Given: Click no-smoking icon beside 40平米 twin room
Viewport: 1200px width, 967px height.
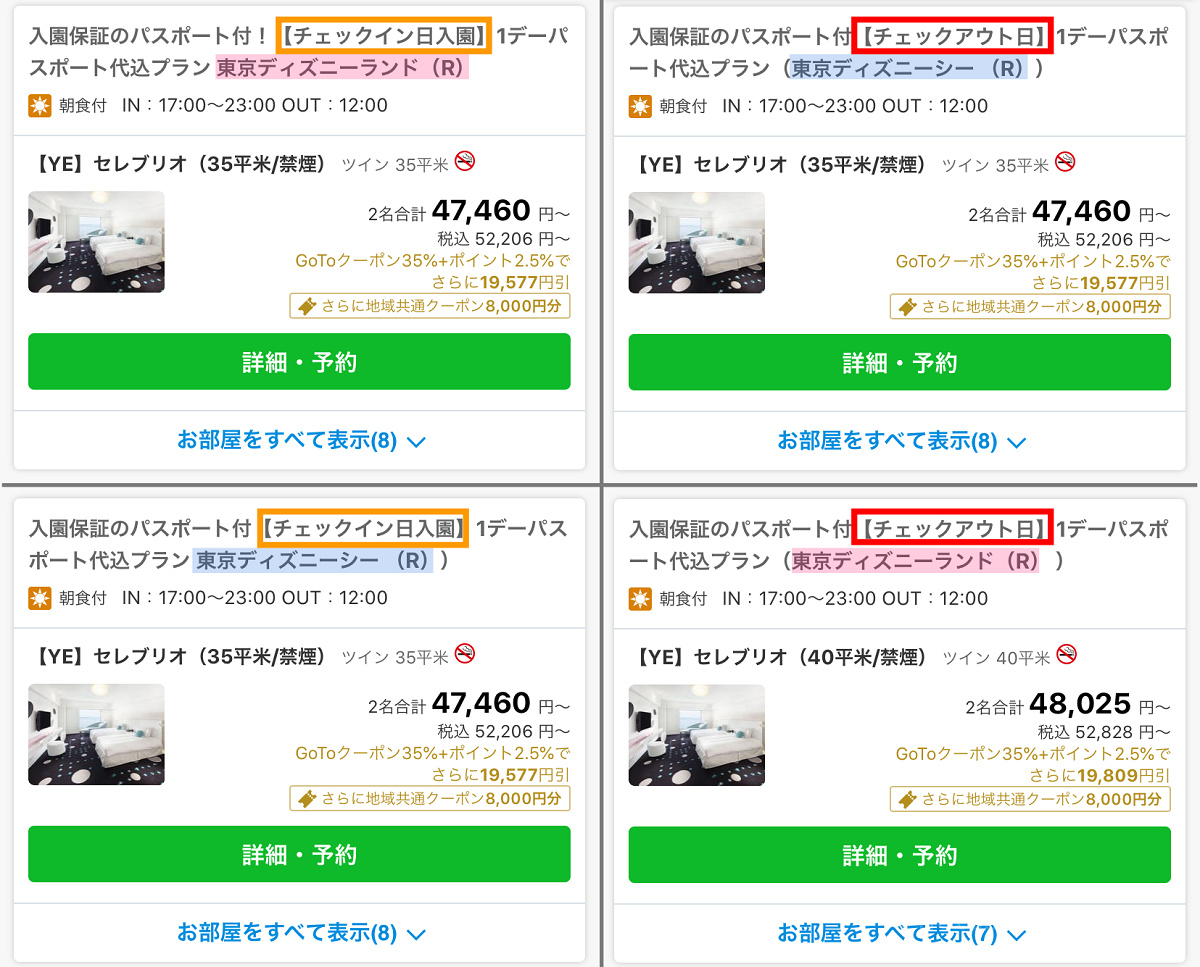Looking at the screenshot, I should [1066, 654].
